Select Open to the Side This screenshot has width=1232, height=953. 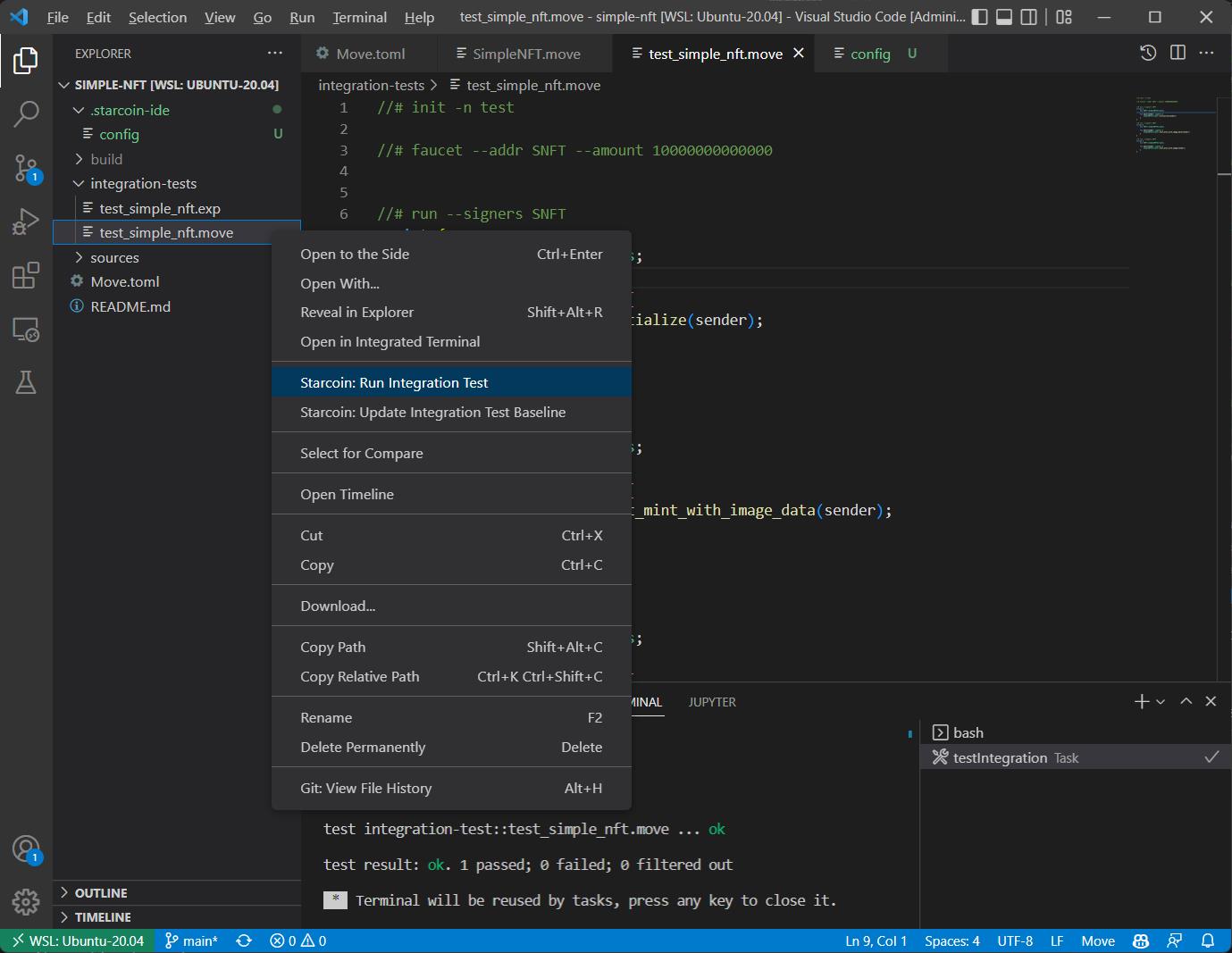click(x=451, y=254)
